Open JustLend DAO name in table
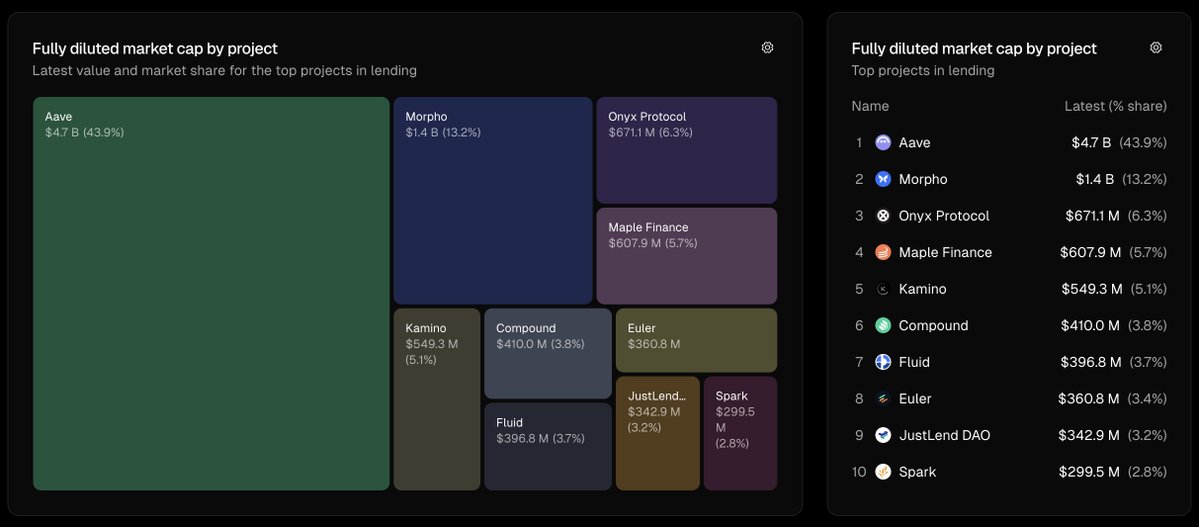 [x=944, y=435]
